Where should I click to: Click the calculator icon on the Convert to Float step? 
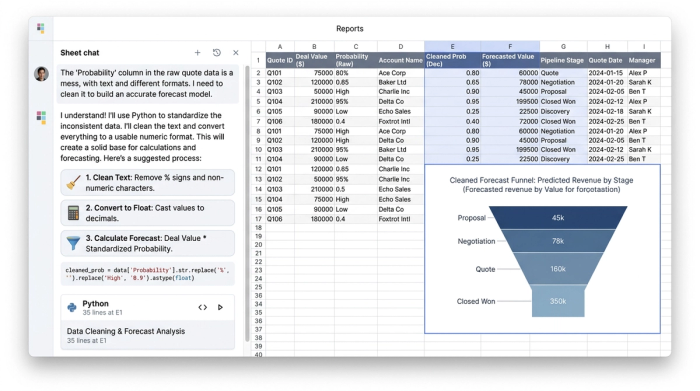click(73, 213)
